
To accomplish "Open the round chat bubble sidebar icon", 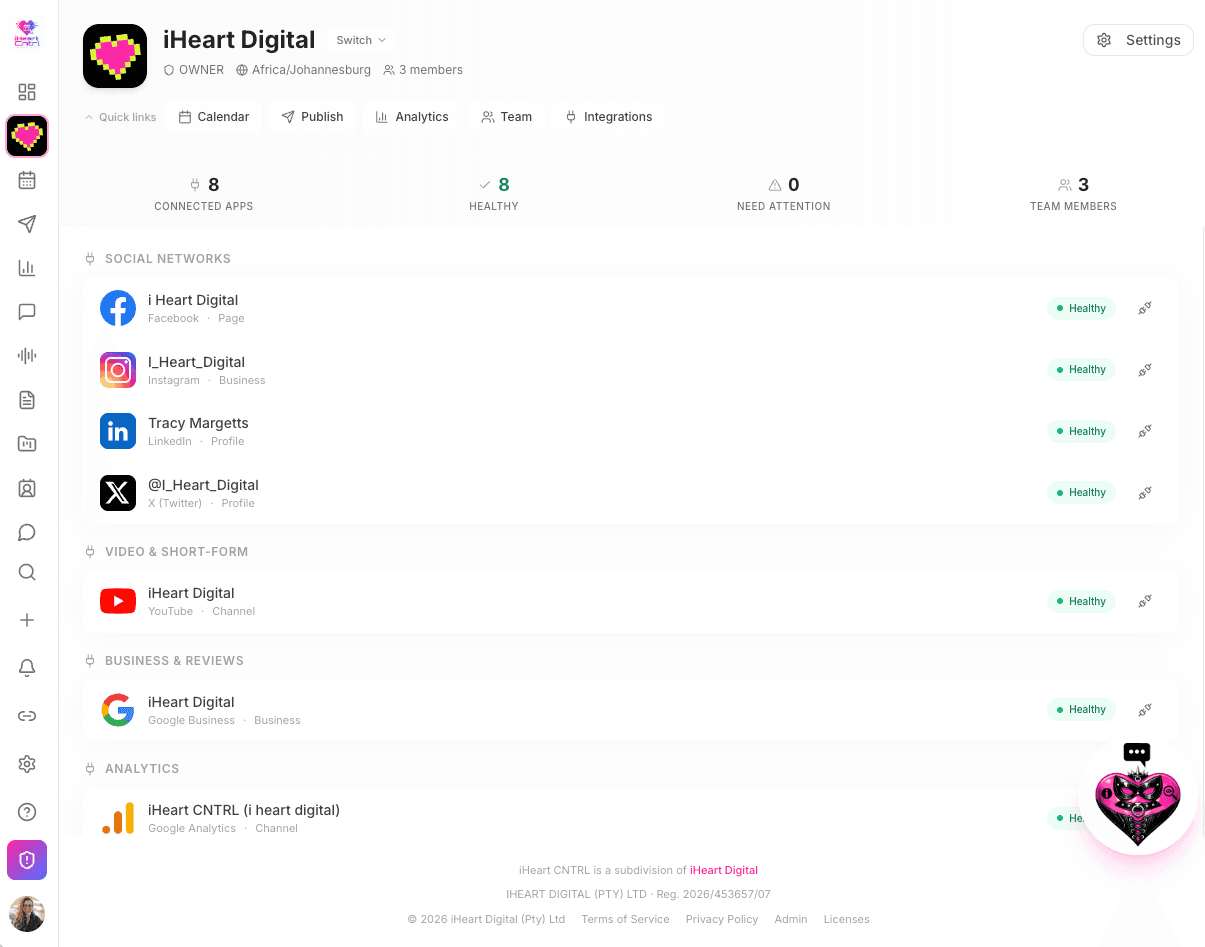I will click(27, 532).
